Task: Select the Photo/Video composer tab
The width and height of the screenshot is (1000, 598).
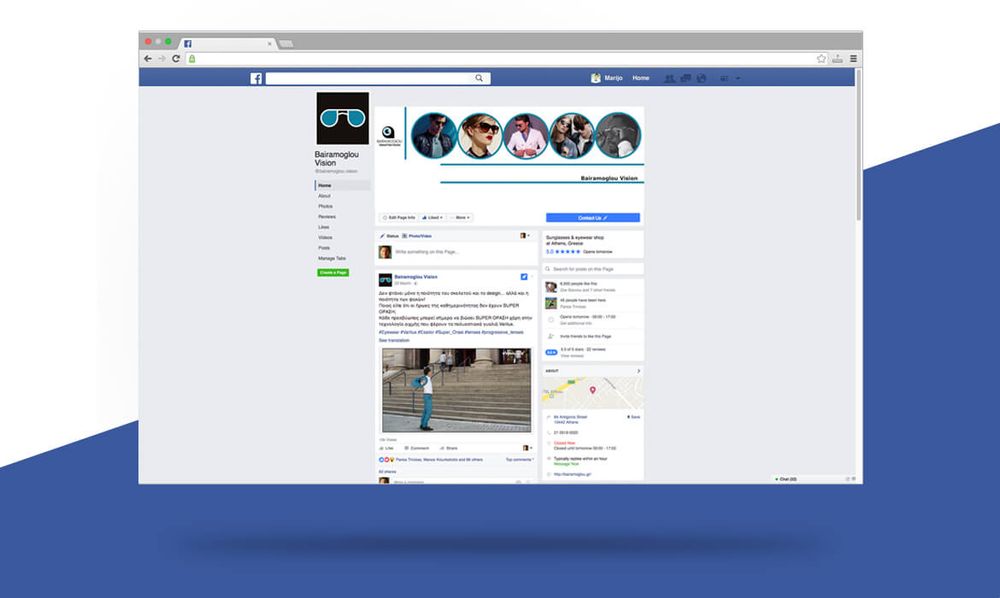Action: click(x=417, y=236)
